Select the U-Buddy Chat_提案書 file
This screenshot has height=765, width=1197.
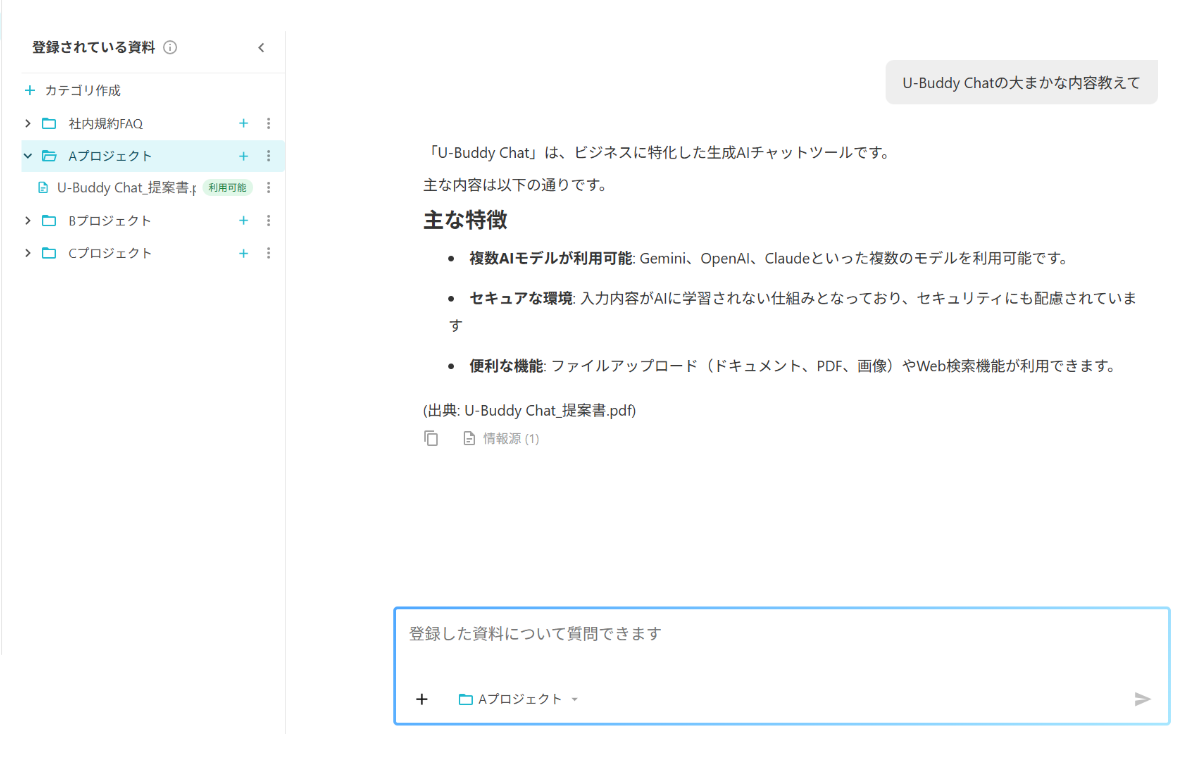pyautogui.click(x=126, y=188)
